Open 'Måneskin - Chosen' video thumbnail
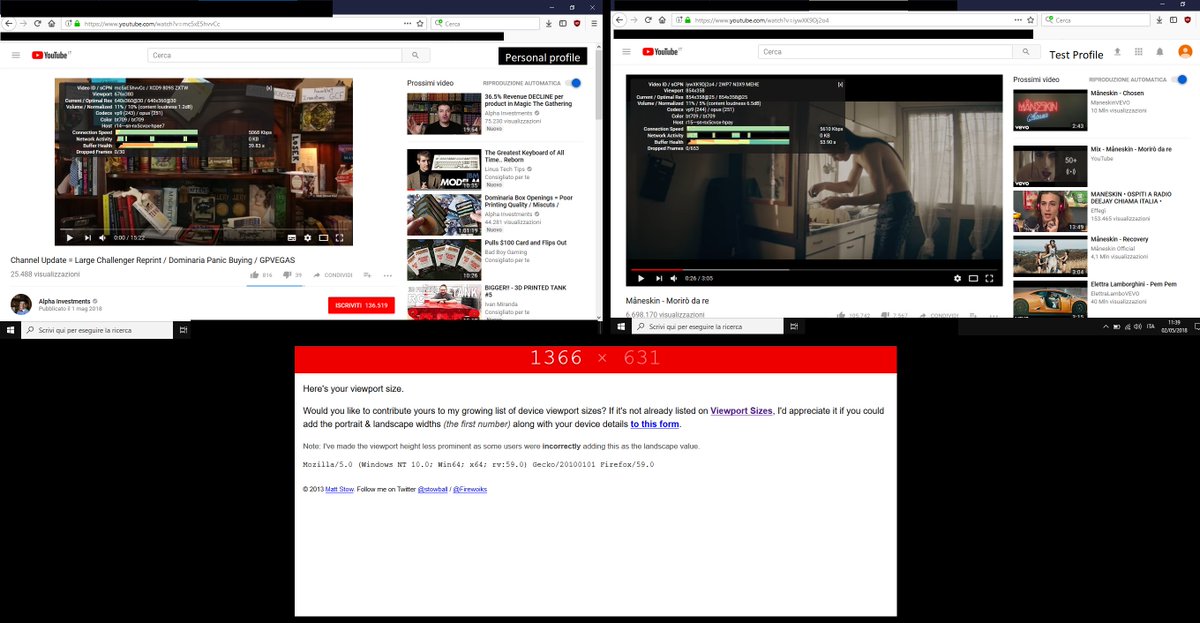Image resolution: width=1200 pixels, height=623 pixels. [x=1050, y=110]
